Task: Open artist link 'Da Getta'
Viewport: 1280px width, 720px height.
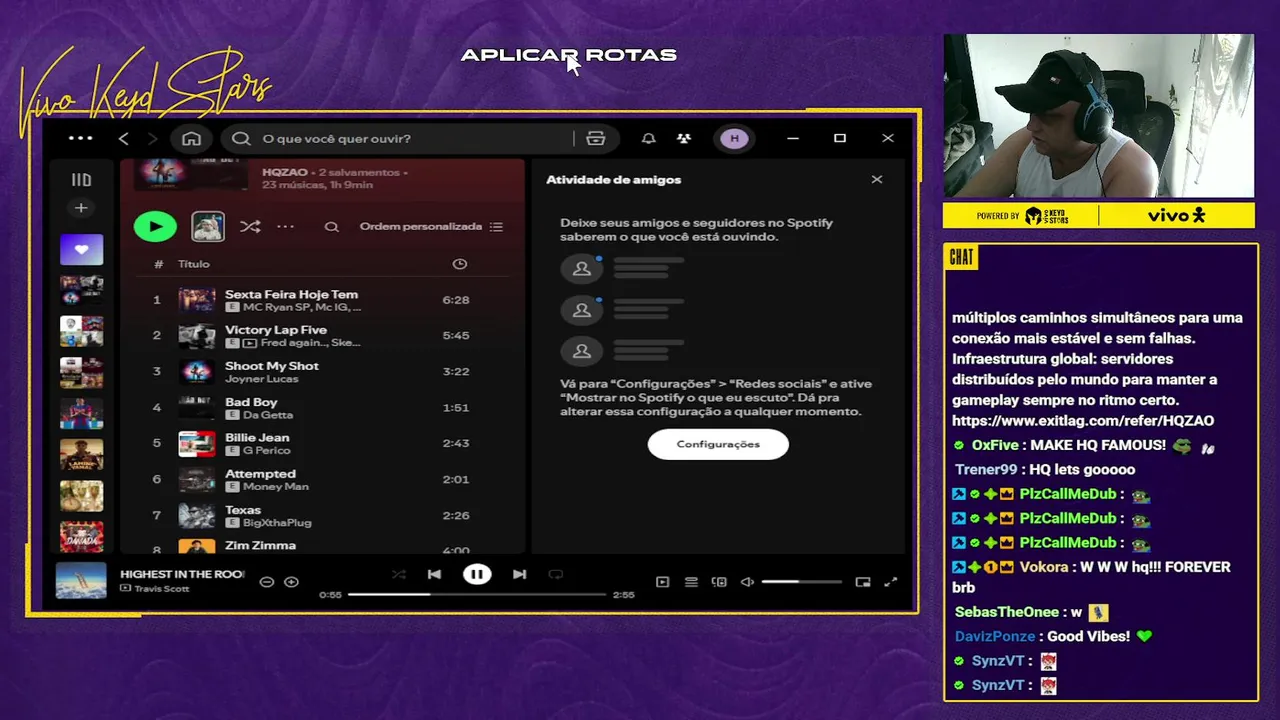Action: coord(268,415)
